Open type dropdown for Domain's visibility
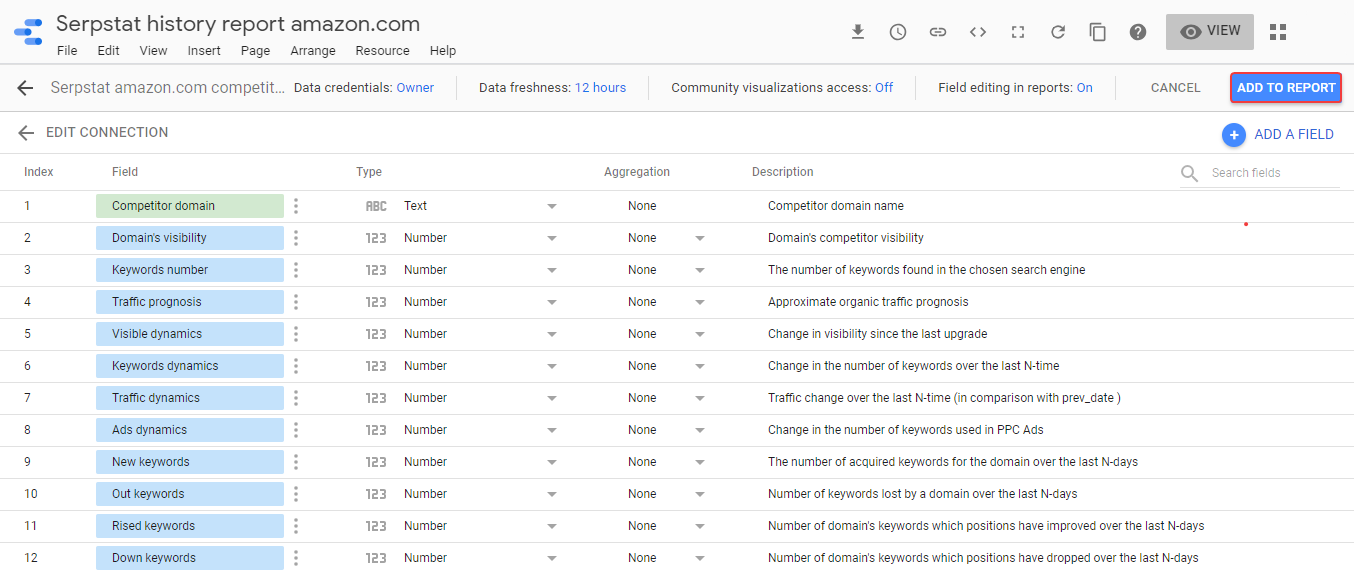This screenshot has height=574, width=1354. pos(552,238)
